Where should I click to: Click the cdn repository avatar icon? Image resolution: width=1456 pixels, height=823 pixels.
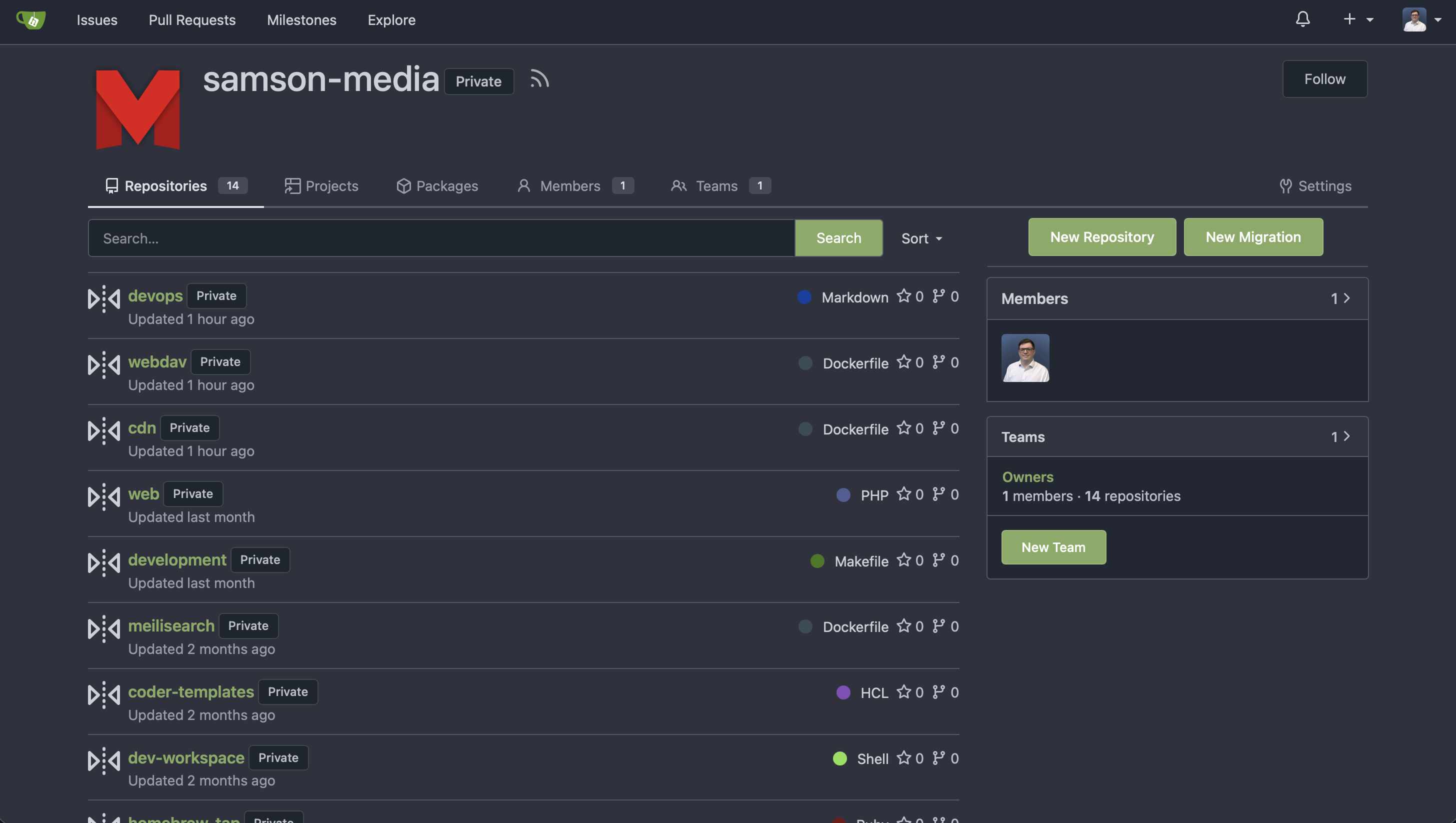pyautogui.click(x=104, y=430)
